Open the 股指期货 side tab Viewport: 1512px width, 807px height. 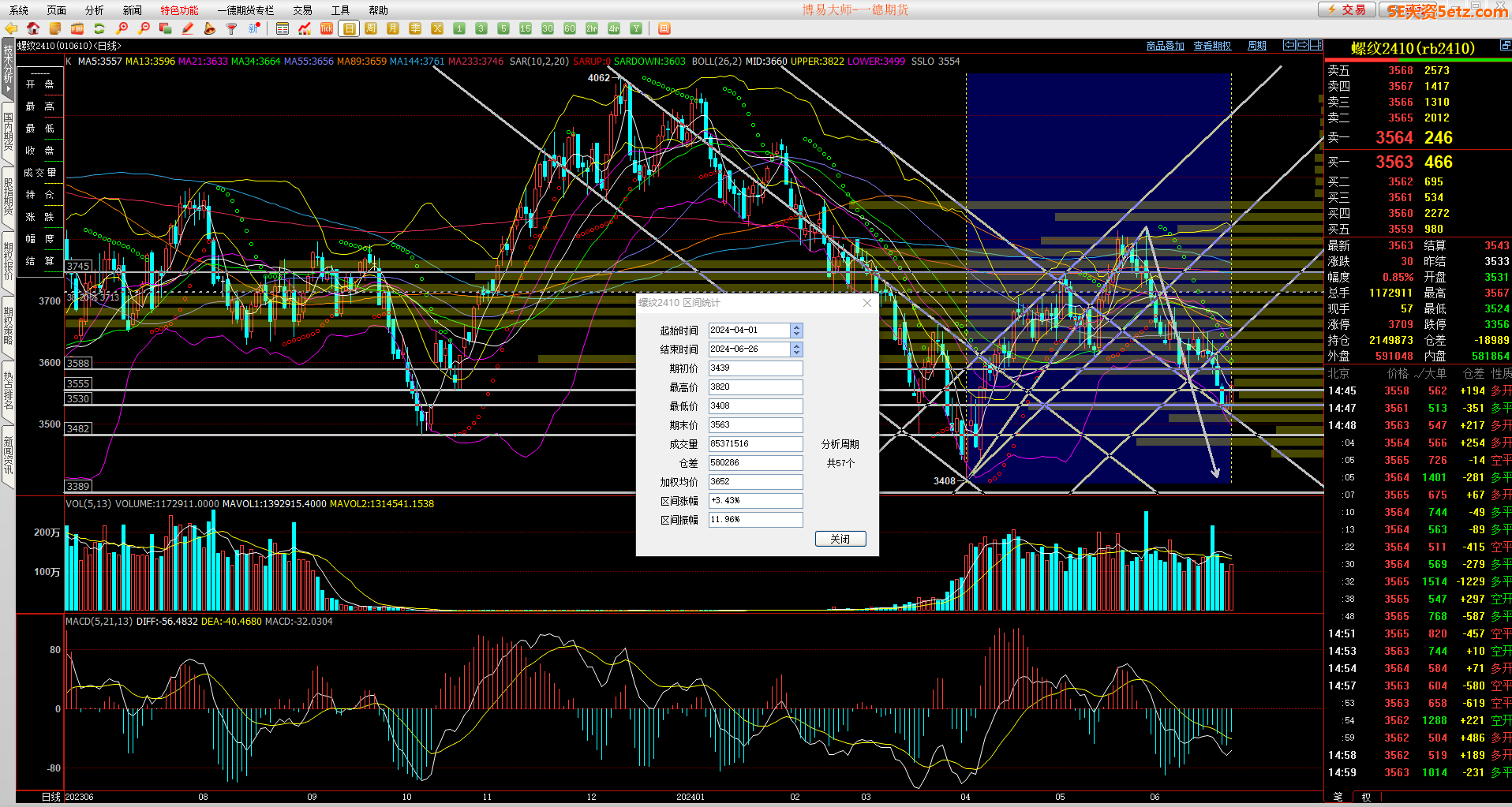coord(8,197)
